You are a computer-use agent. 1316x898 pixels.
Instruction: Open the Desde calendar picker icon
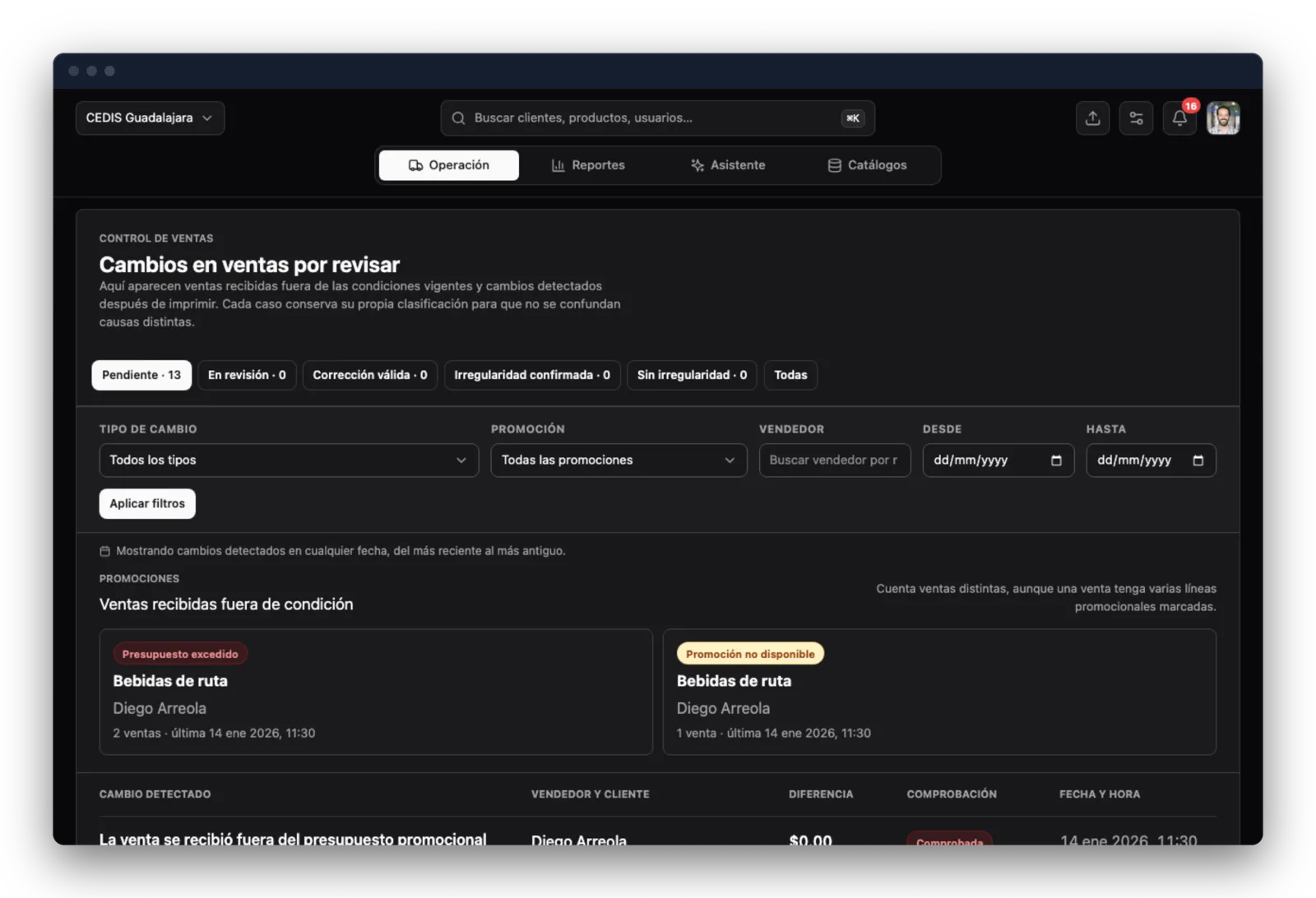(x=1056, y=461)
